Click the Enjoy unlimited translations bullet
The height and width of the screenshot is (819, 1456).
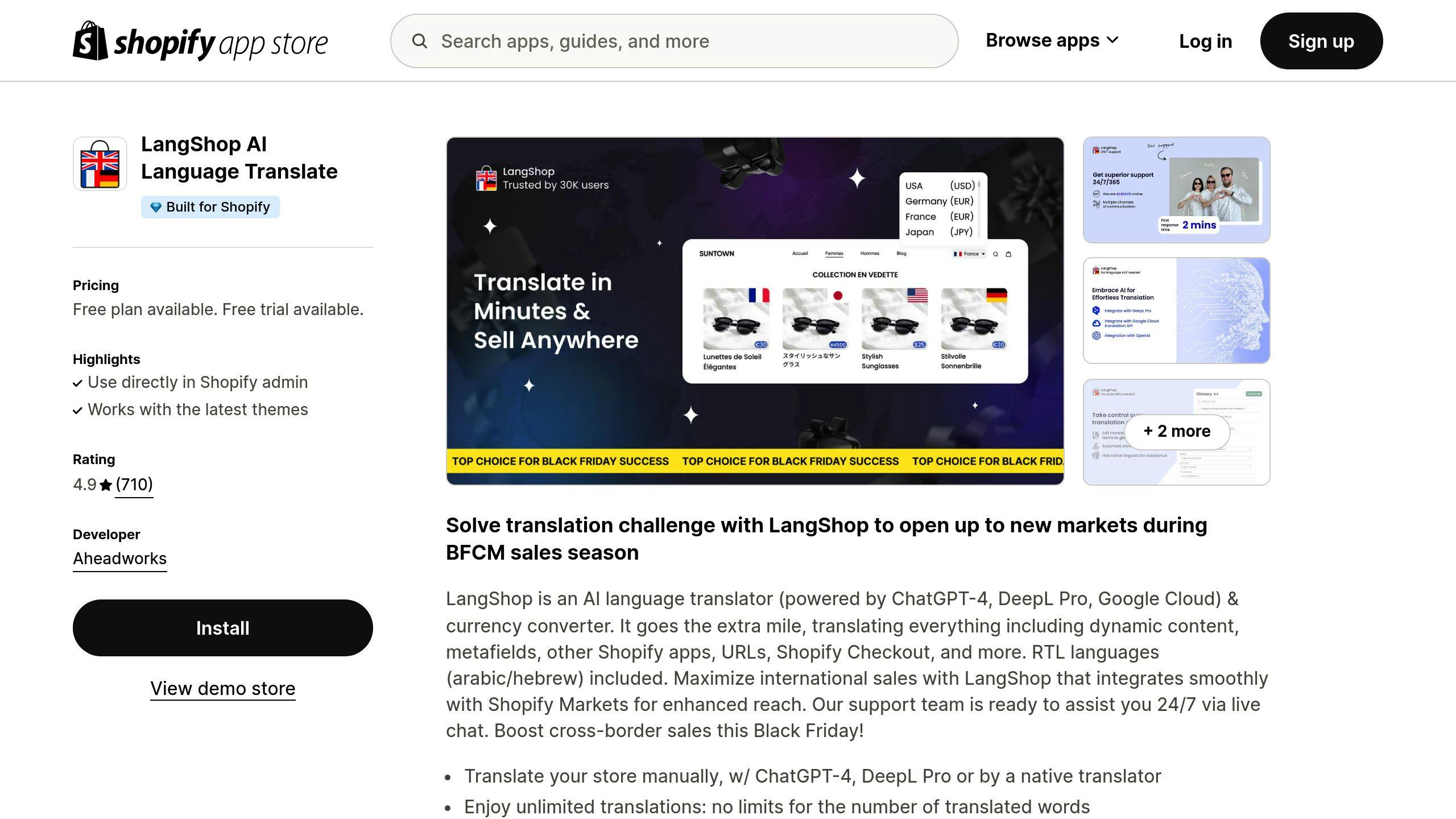tap(777, 806)
